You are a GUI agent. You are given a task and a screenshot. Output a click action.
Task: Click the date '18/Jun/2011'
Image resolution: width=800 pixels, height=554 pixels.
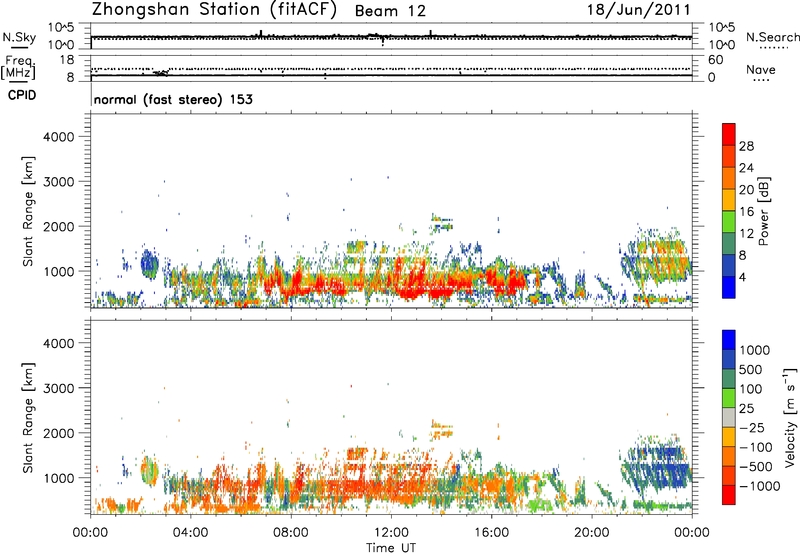[x=638, y=10]
